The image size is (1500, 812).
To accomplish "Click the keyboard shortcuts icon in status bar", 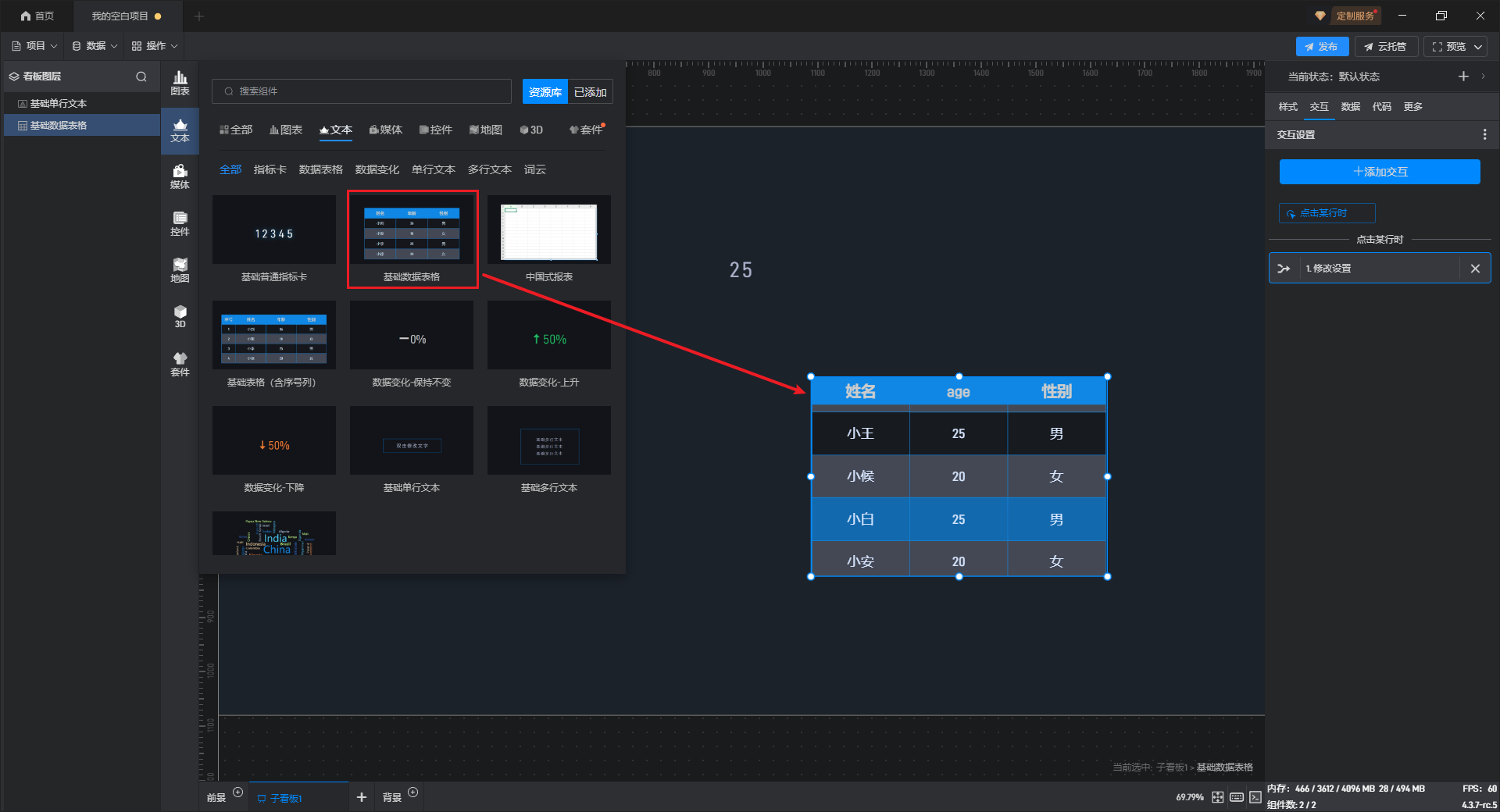I will tap(1237, 797).
